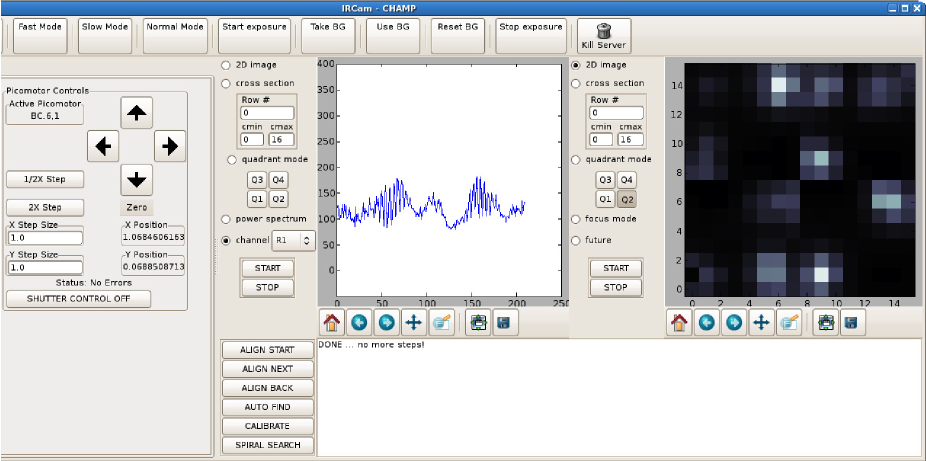Click STOP in the right image panel
The width and height of the screenshot is (926, 461).
click(616, 287)
